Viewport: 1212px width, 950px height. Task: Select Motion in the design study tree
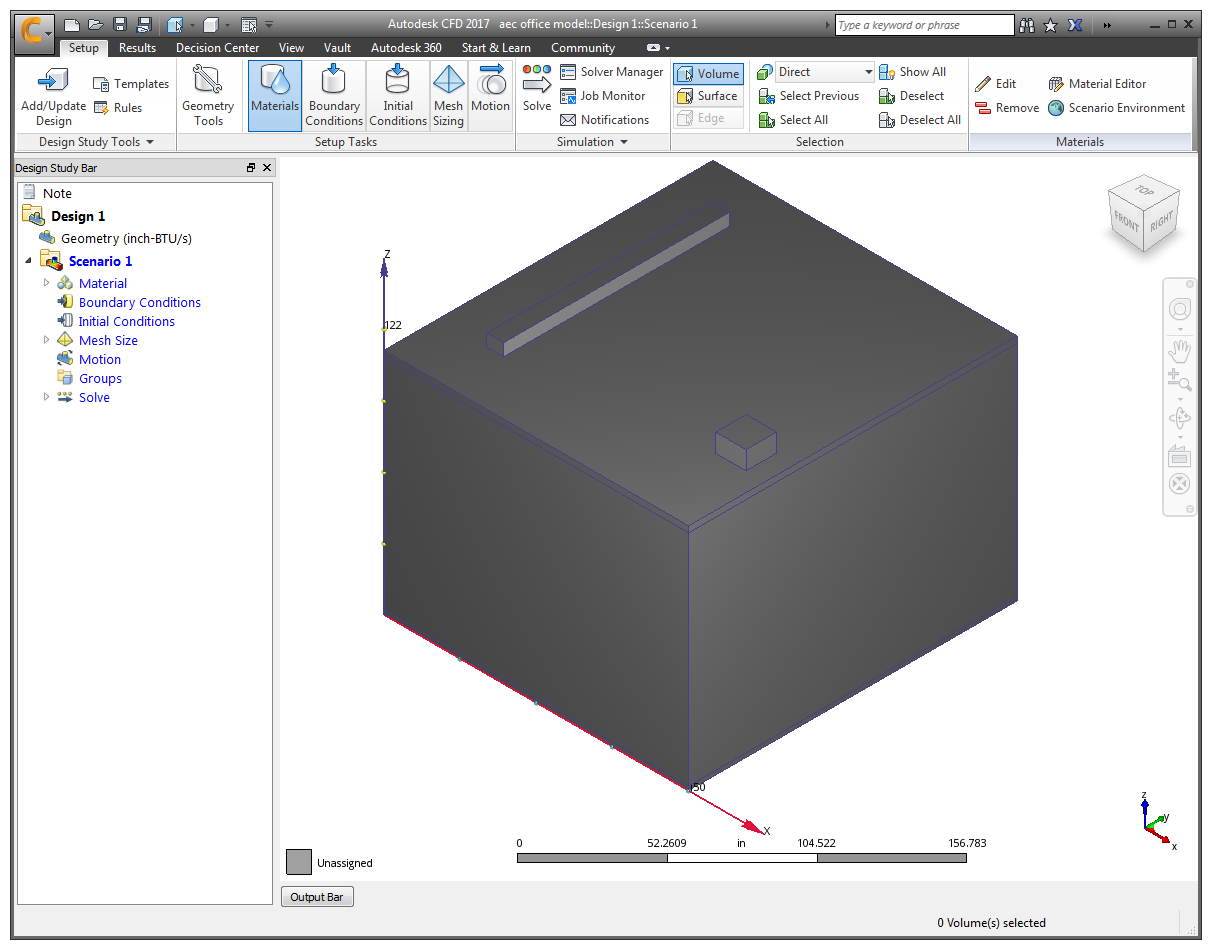(x=100, y=359)
